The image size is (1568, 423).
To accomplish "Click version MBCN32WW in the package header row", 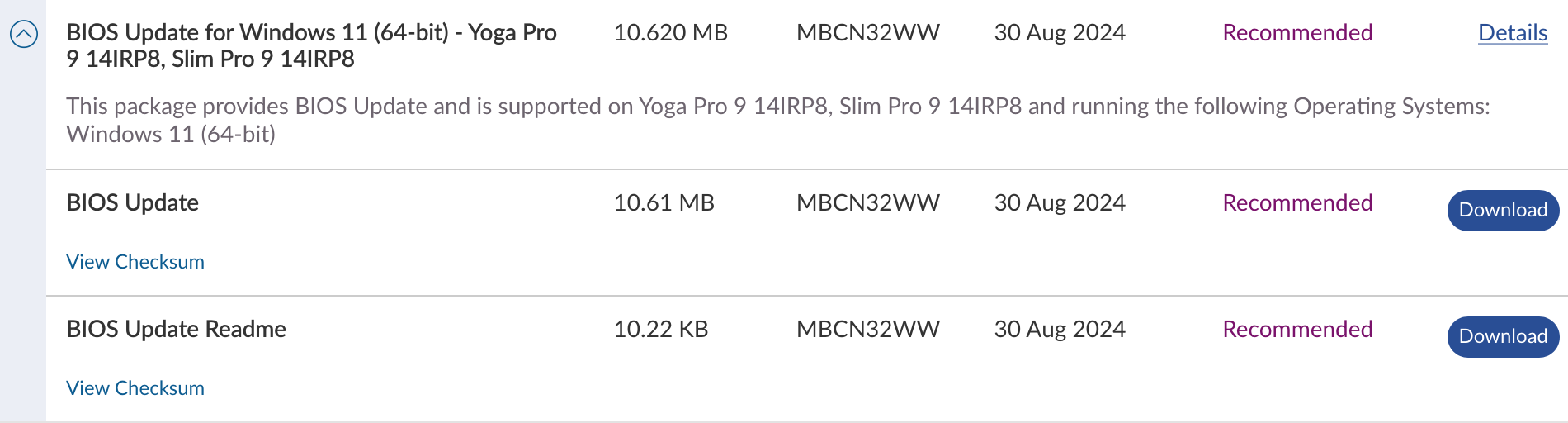I will pos(867,33).
